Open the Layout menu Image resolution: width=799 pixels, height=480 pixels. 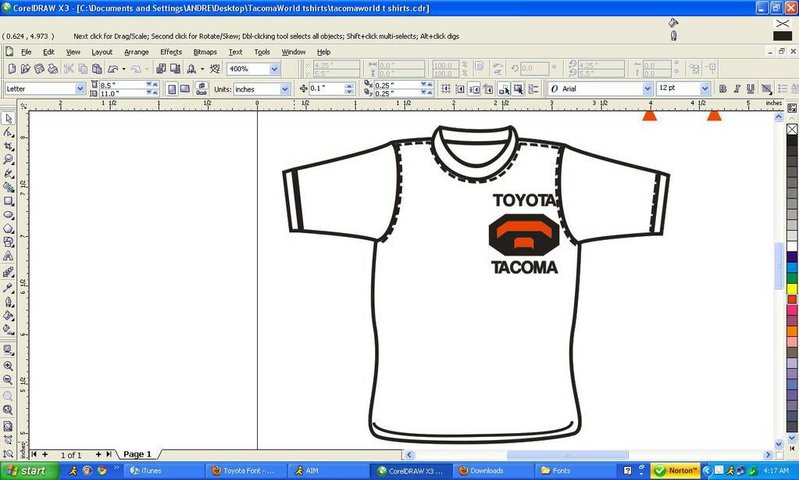[102, 52]
